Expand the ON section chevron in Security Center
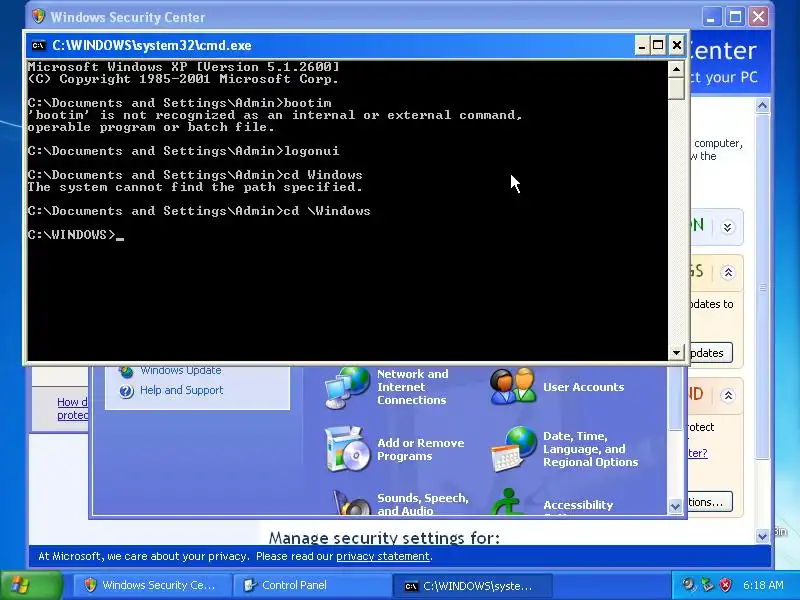 (728, 227)
